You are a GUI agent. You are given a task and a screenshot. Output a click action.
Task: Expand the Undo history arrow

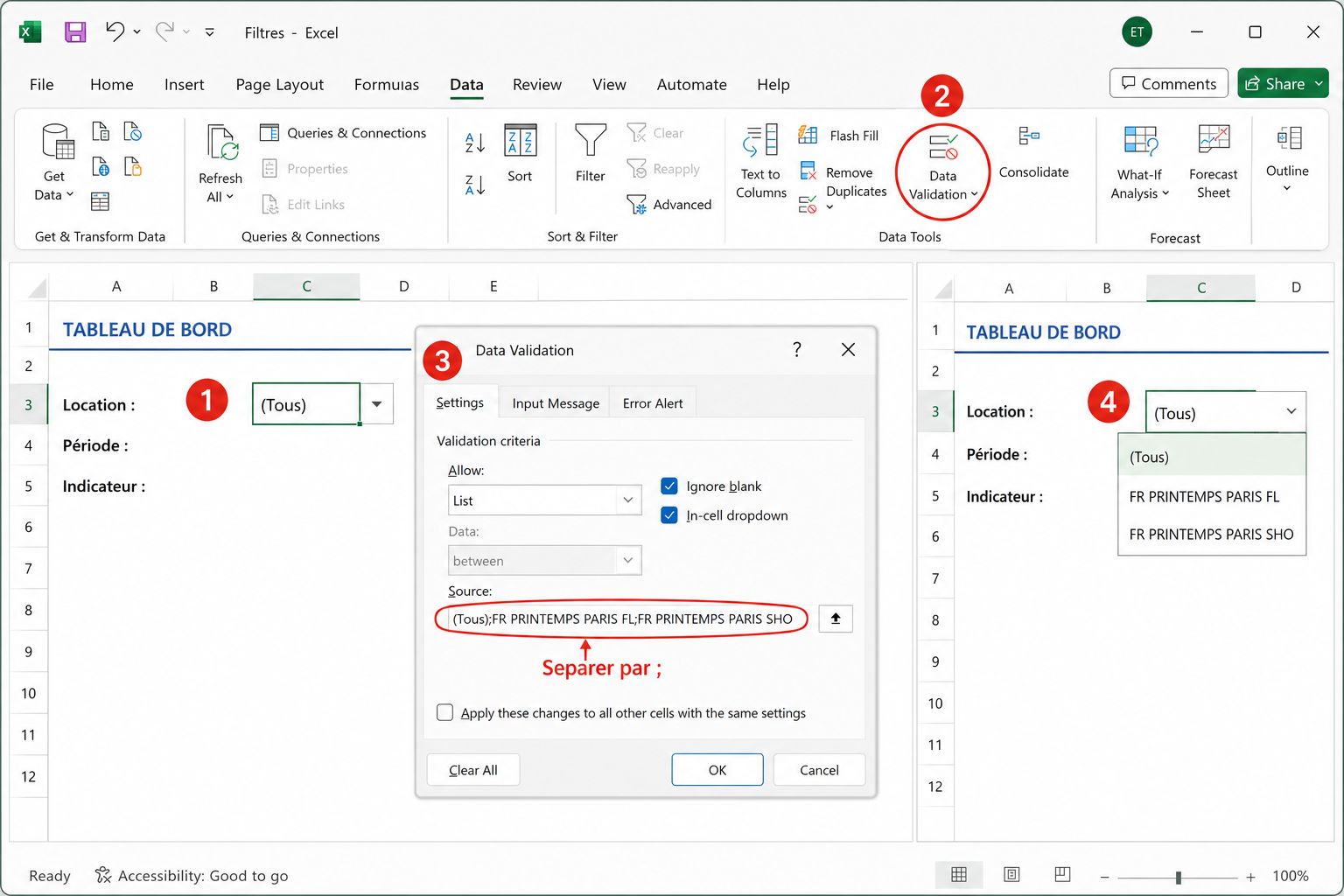(x=137, y=32)
